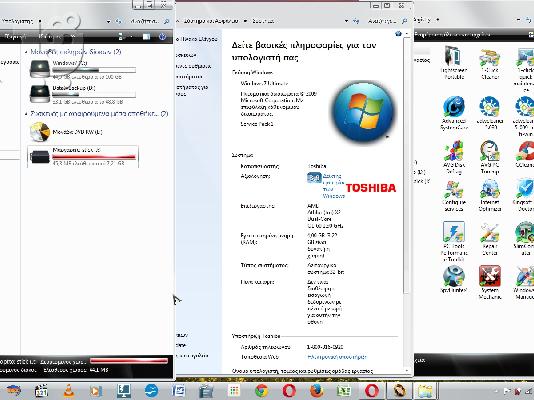
Task: Select the removable disk drive icon
Action: (40, 157)
